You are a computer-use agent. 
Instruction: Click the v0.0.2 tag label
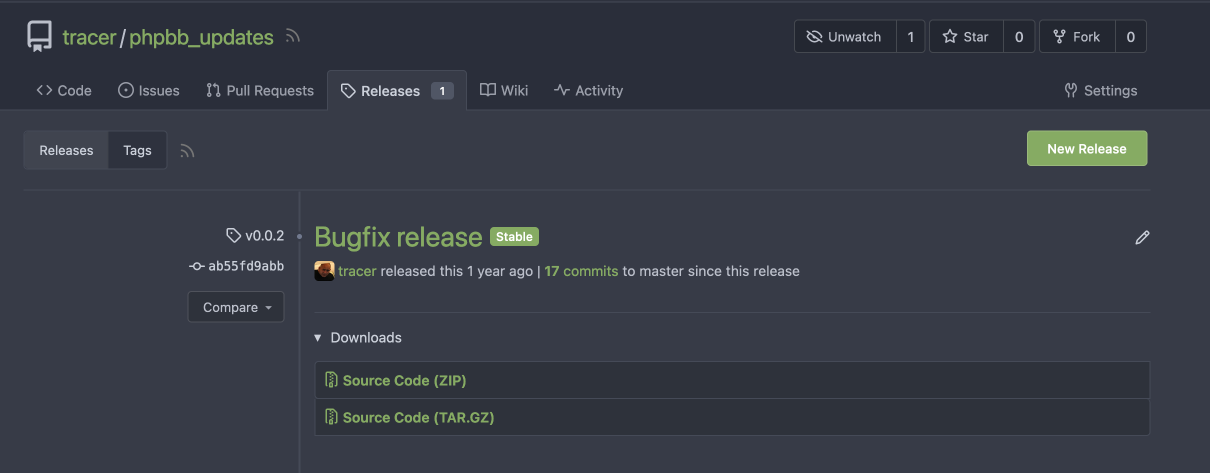coord(256,236)
